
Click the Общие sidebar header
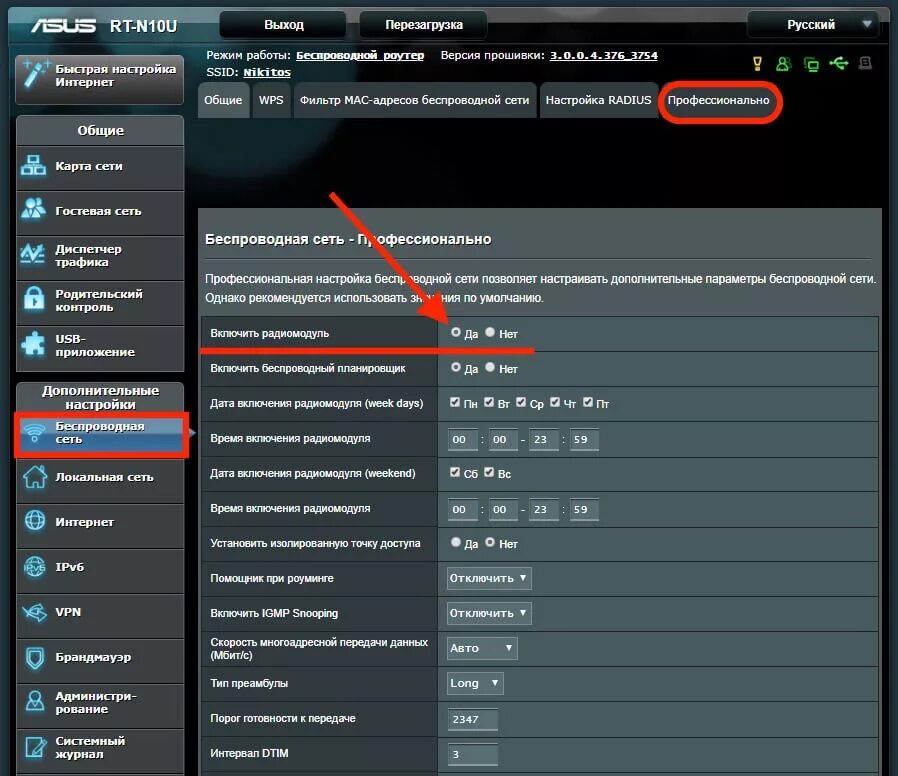pos(100,131)
